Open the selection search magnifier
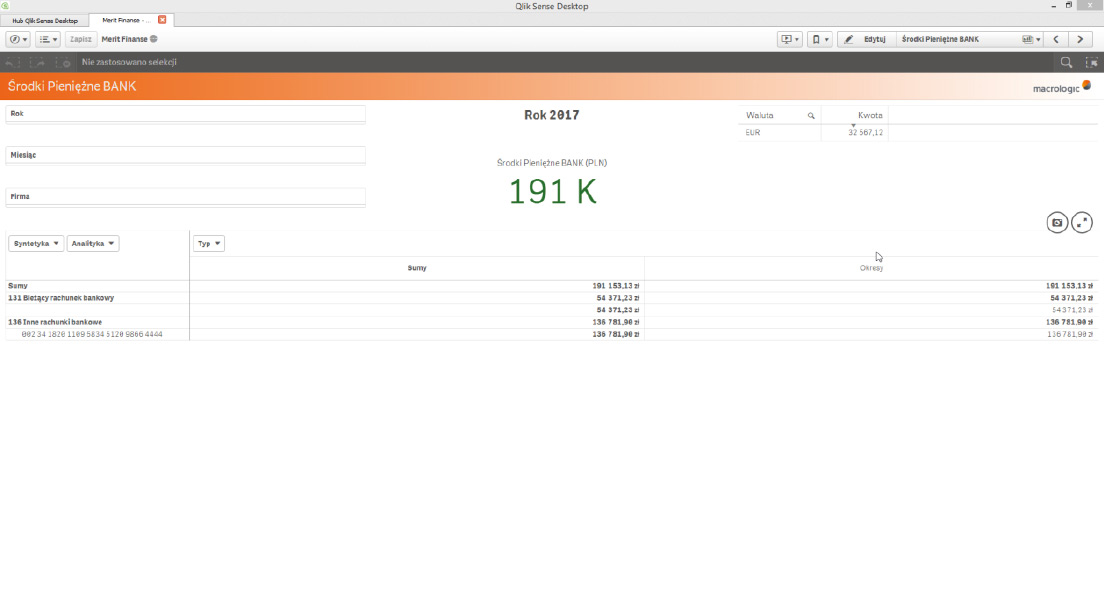 click(x=1067, y=62)
